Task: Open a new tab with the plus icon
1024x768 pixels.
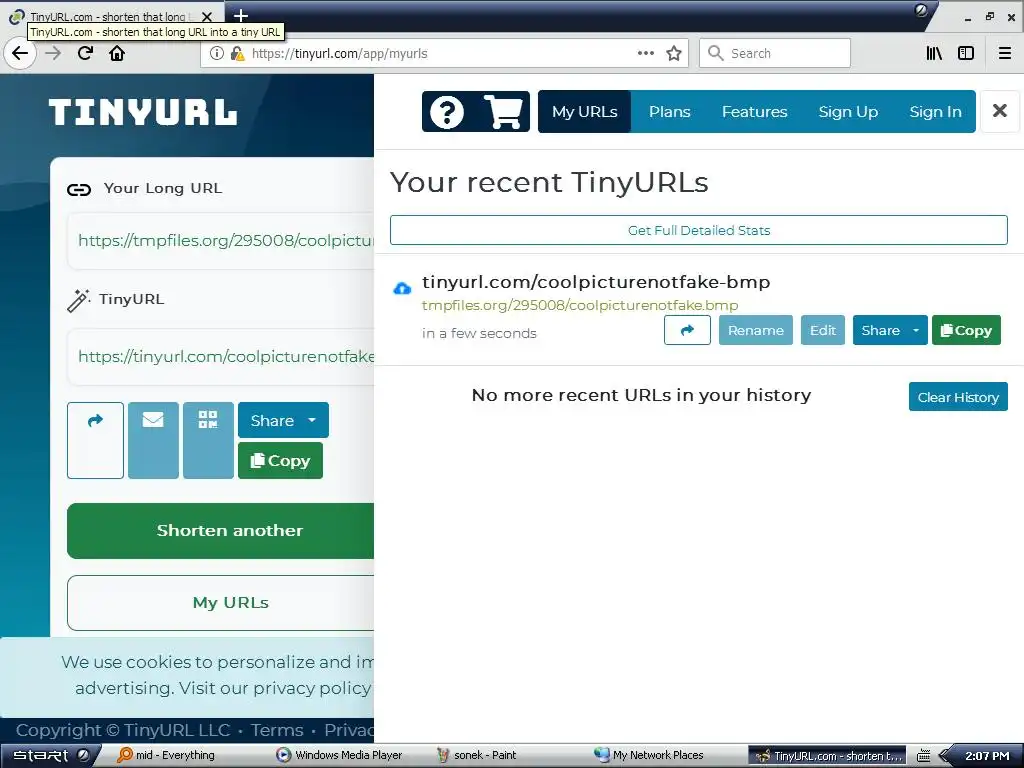Action: point(241,16)
